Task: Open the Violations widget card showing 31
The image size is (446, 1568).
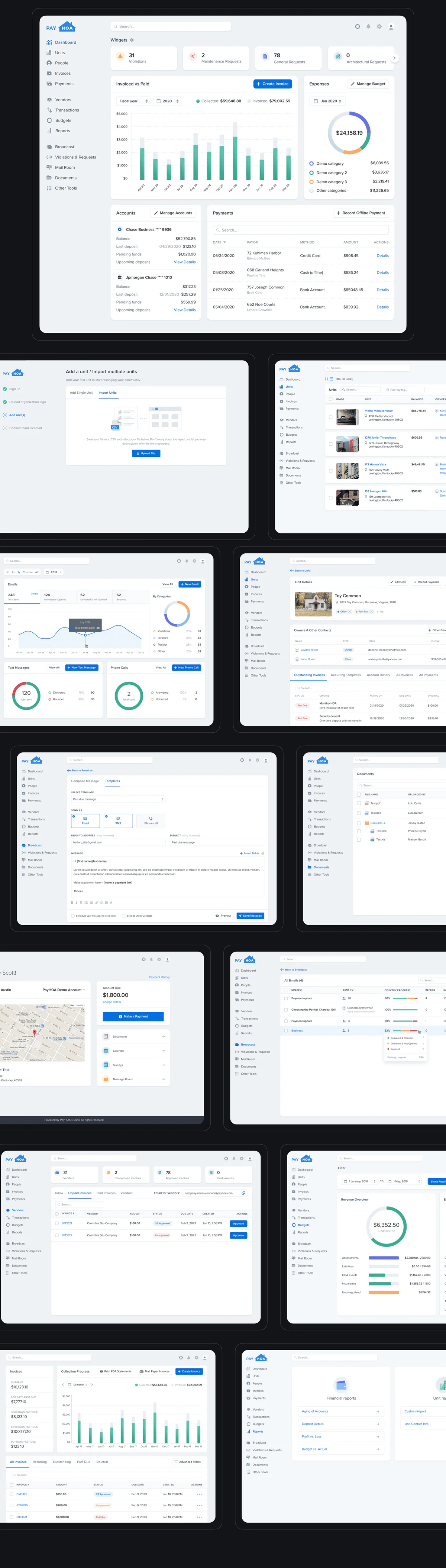Action: click(143, 58)
